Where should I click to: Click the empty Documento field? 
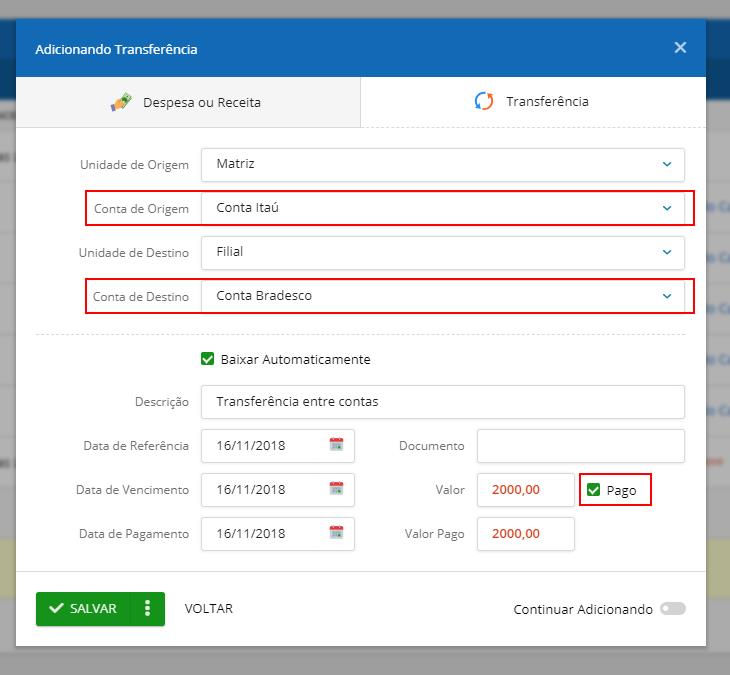(581, 446)
